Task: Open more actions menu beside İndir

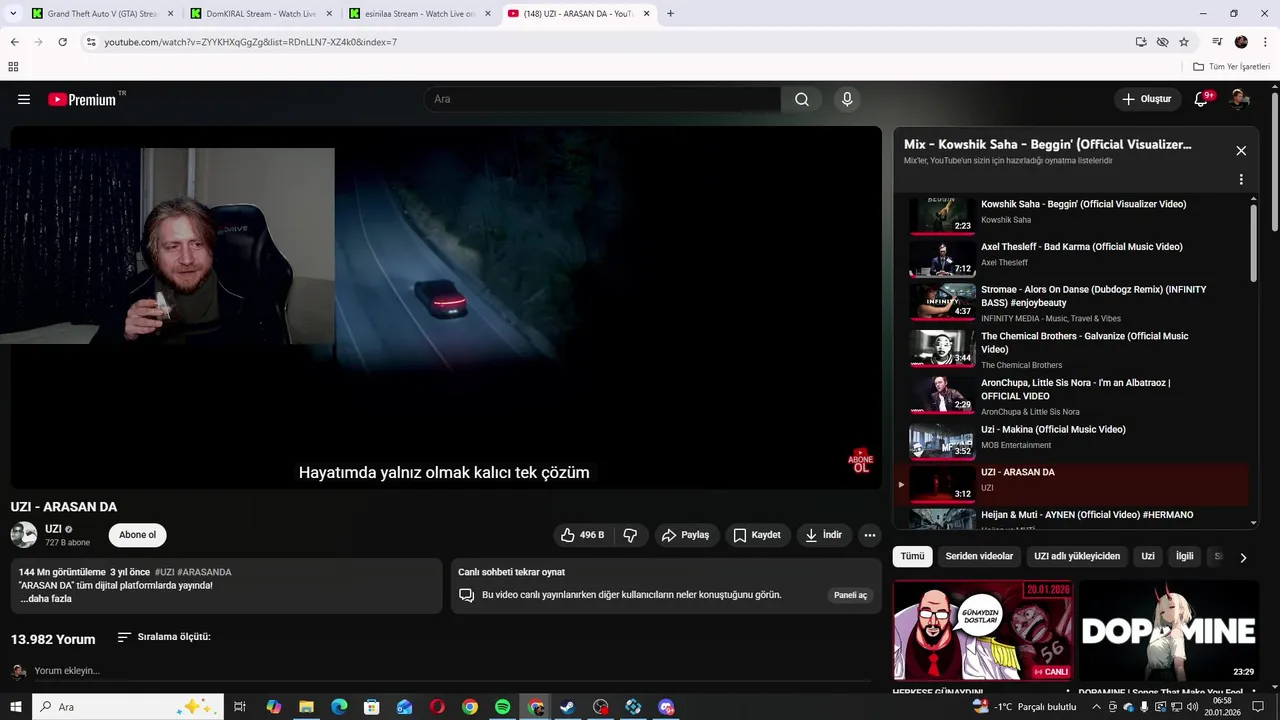Action: (870, 535)
